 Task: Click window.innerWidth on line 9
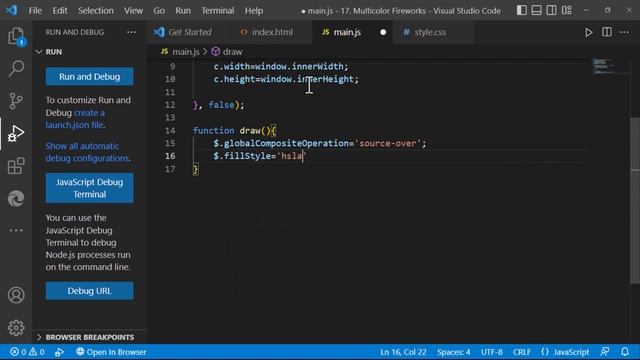(x=299, y=67)
